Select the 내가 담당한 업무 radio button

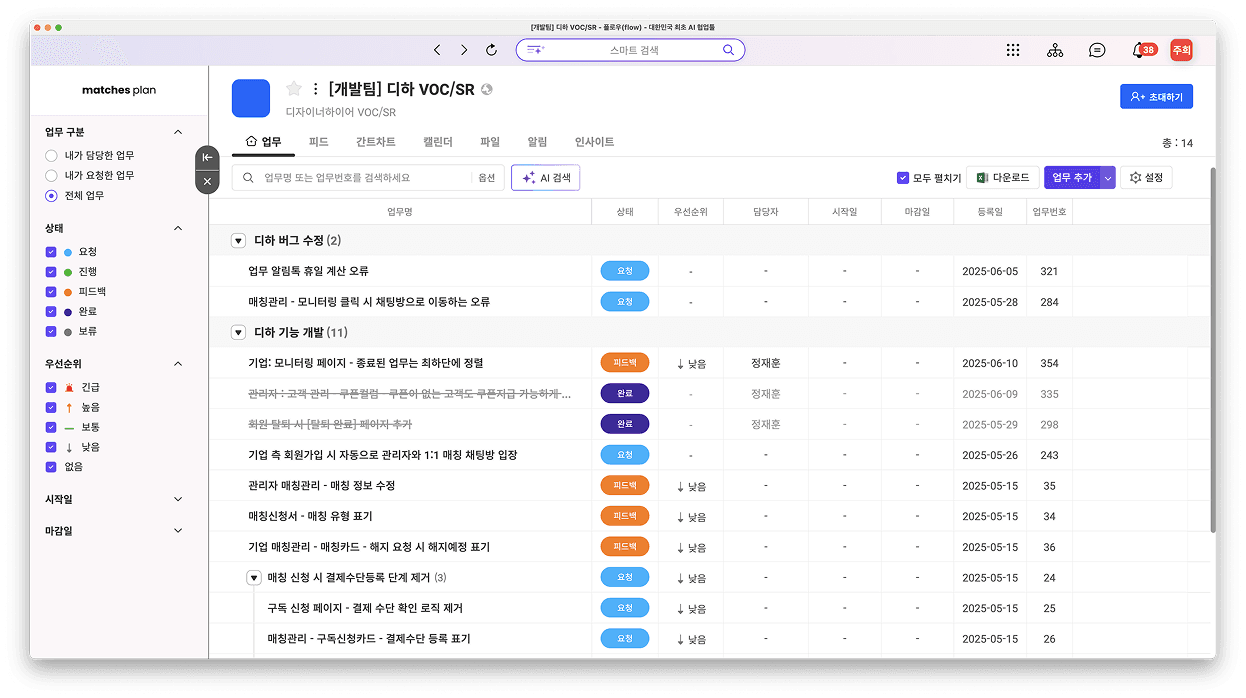point(52,155)
